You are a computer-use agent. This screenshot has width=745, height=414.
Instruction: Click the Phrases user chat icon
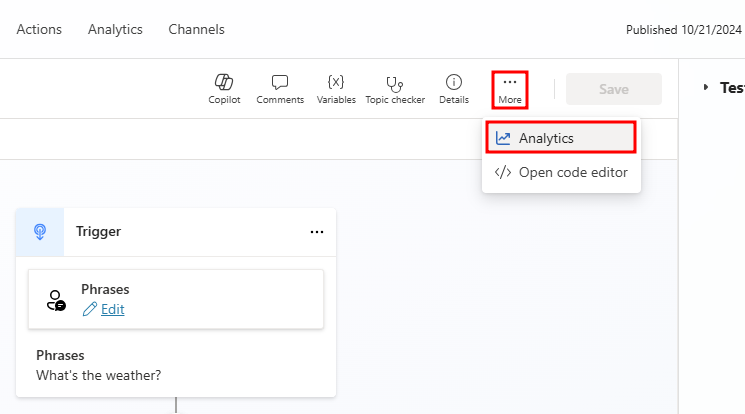[x=56, y=300]
